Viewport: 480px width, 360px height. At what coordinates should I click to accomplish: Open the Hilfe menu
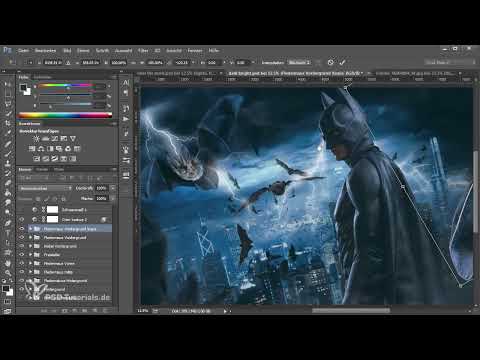(x=214, y=50)
